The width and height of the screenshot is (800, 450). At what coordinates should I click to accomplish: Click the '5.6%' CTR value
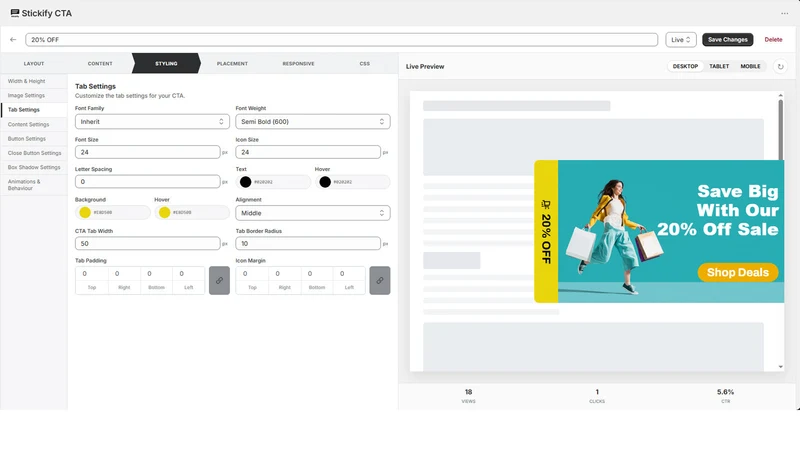(x=725, y=392)
